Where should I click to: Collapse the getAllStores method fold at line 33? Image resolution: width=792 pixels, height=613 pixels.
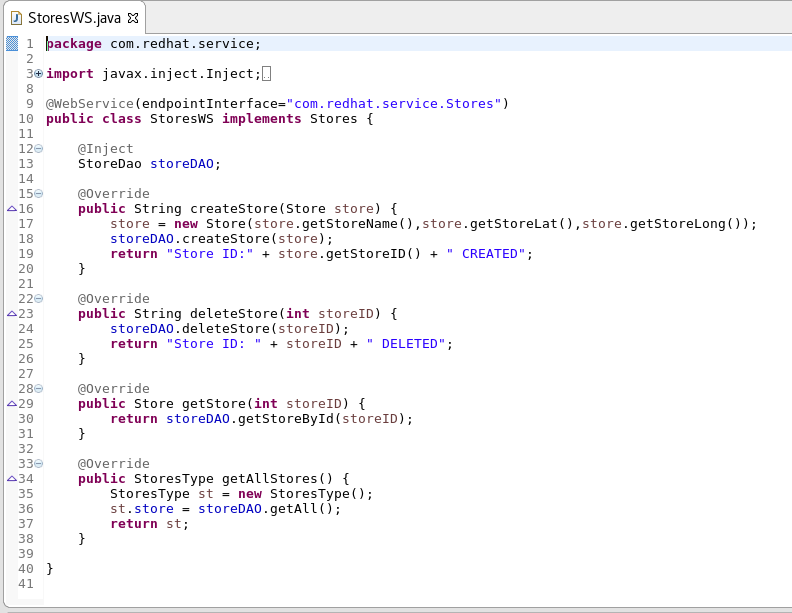click(39, 464)
